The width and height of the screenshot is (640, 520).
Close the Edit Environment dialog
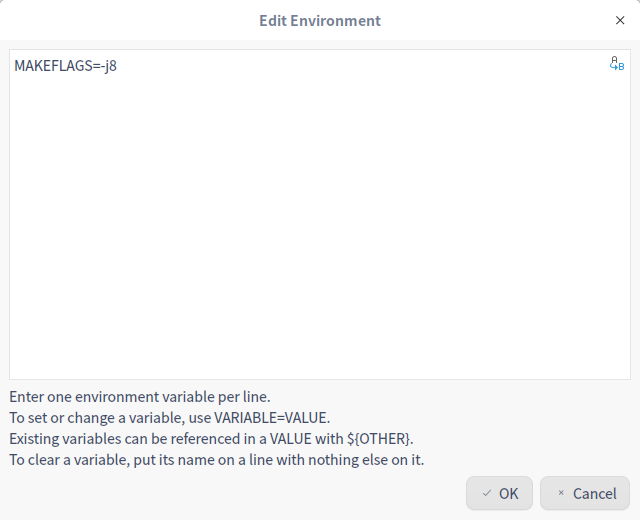[620, 20]
